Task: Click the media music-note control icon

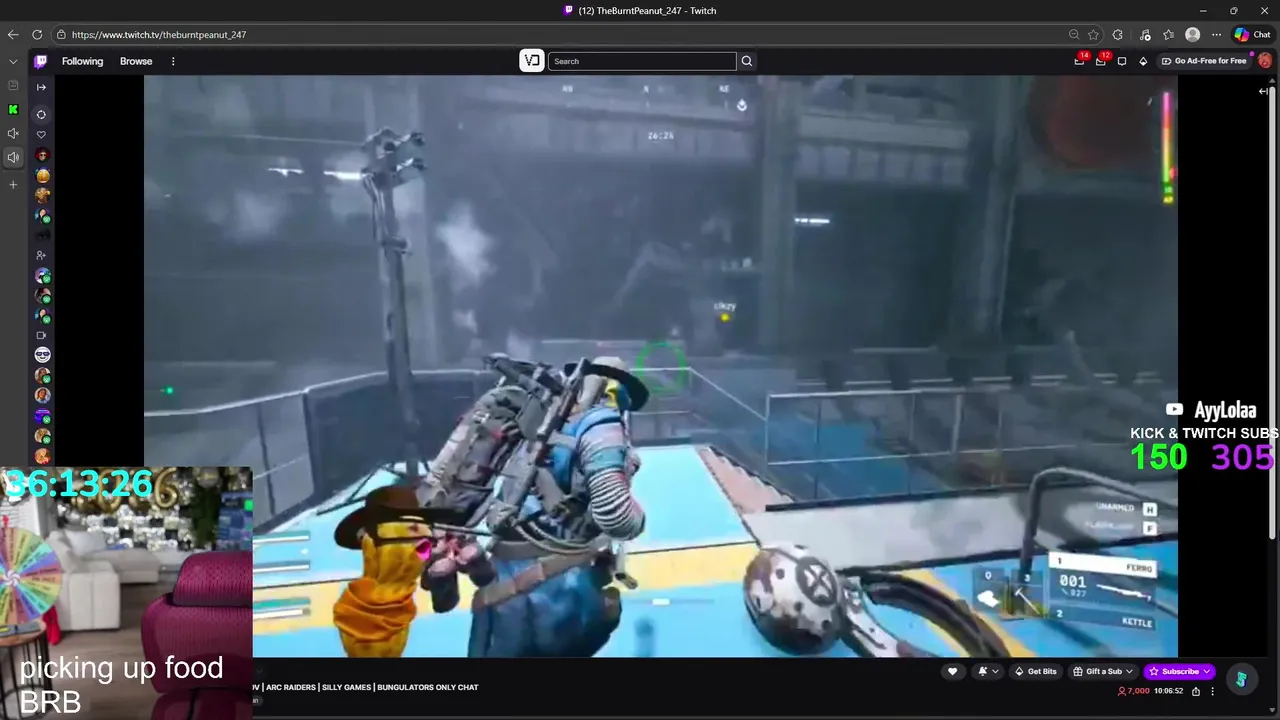Action: pyautogui.click(x=1145, y=34)
